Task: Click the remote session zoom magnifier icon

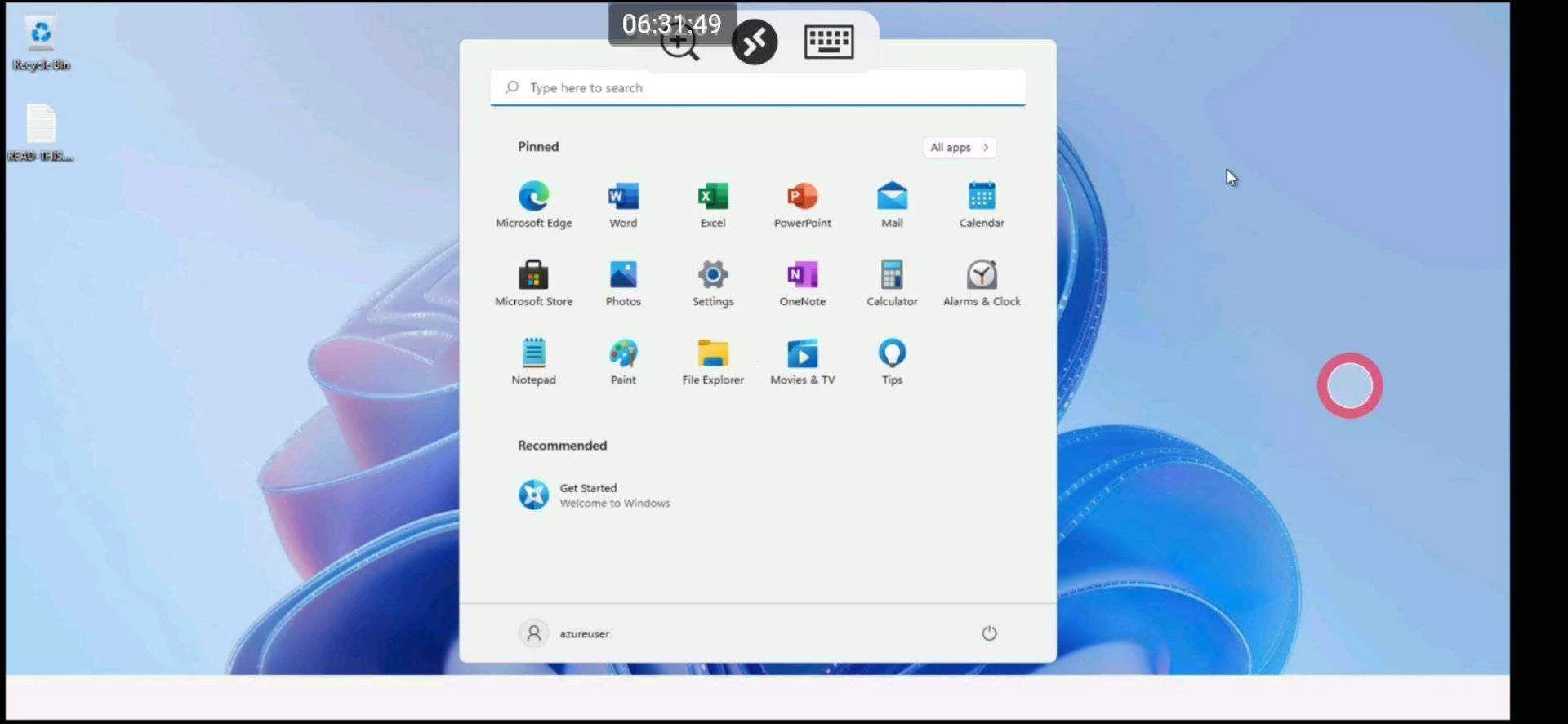Action: coord(679,42)
